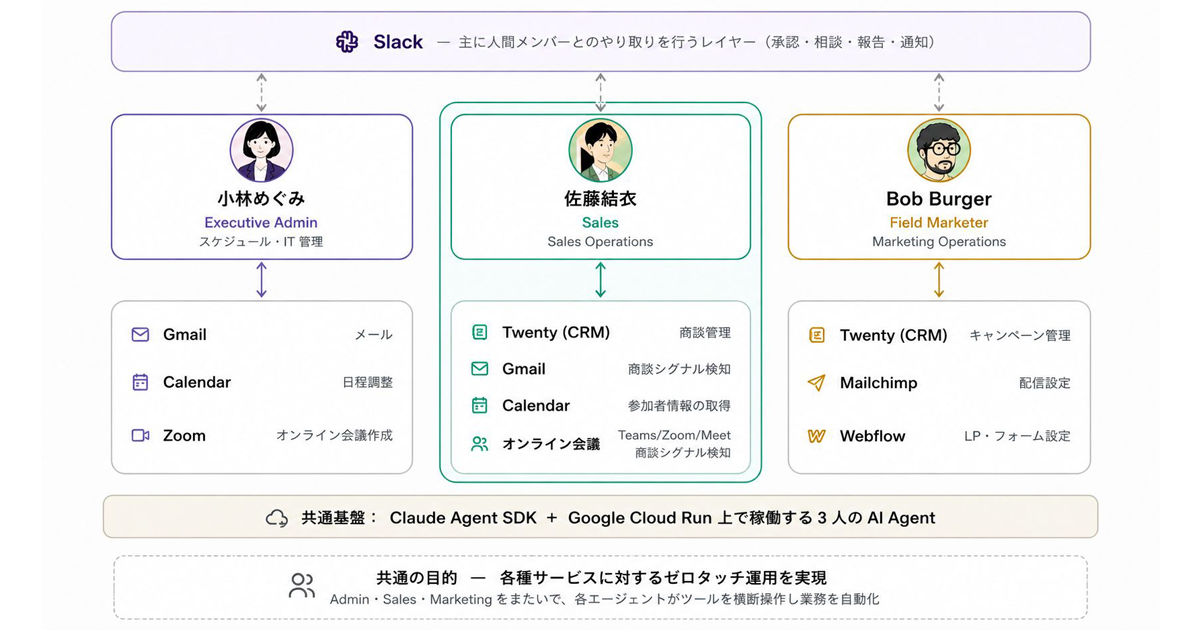Click the Calendar icon in Executive Admin tools
The image size is (1200, 630).
coord(141,382)
